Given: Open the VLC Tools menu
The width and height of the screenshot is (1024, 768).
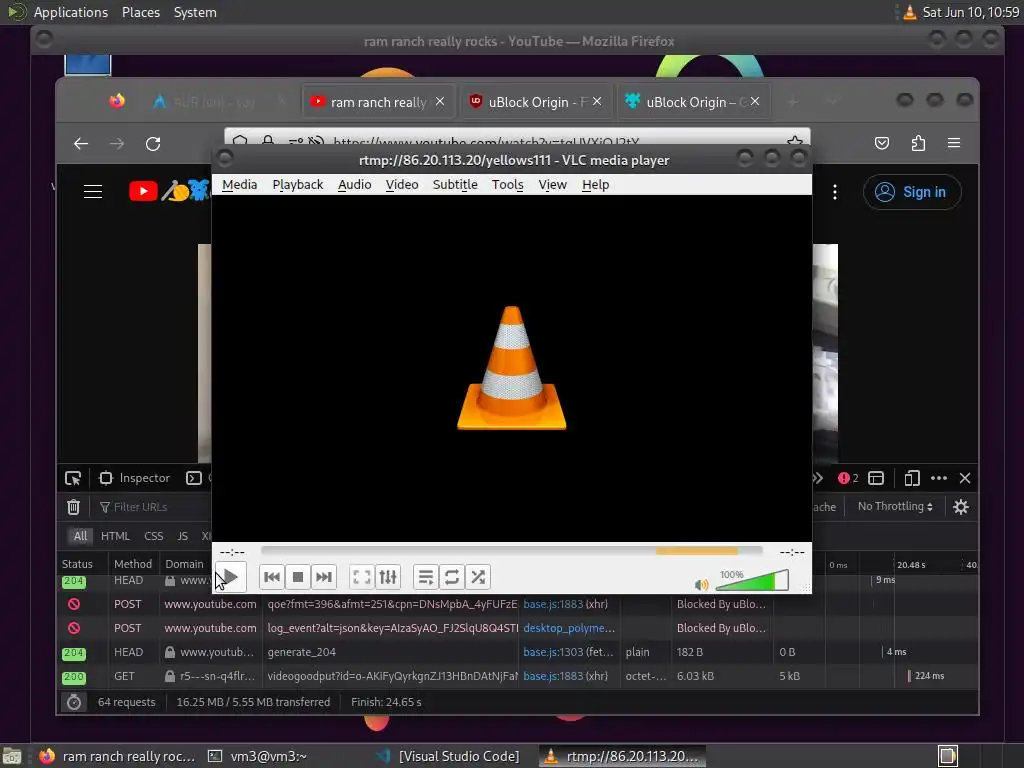Looking at the screenshot, I should (x=507, y=185).
